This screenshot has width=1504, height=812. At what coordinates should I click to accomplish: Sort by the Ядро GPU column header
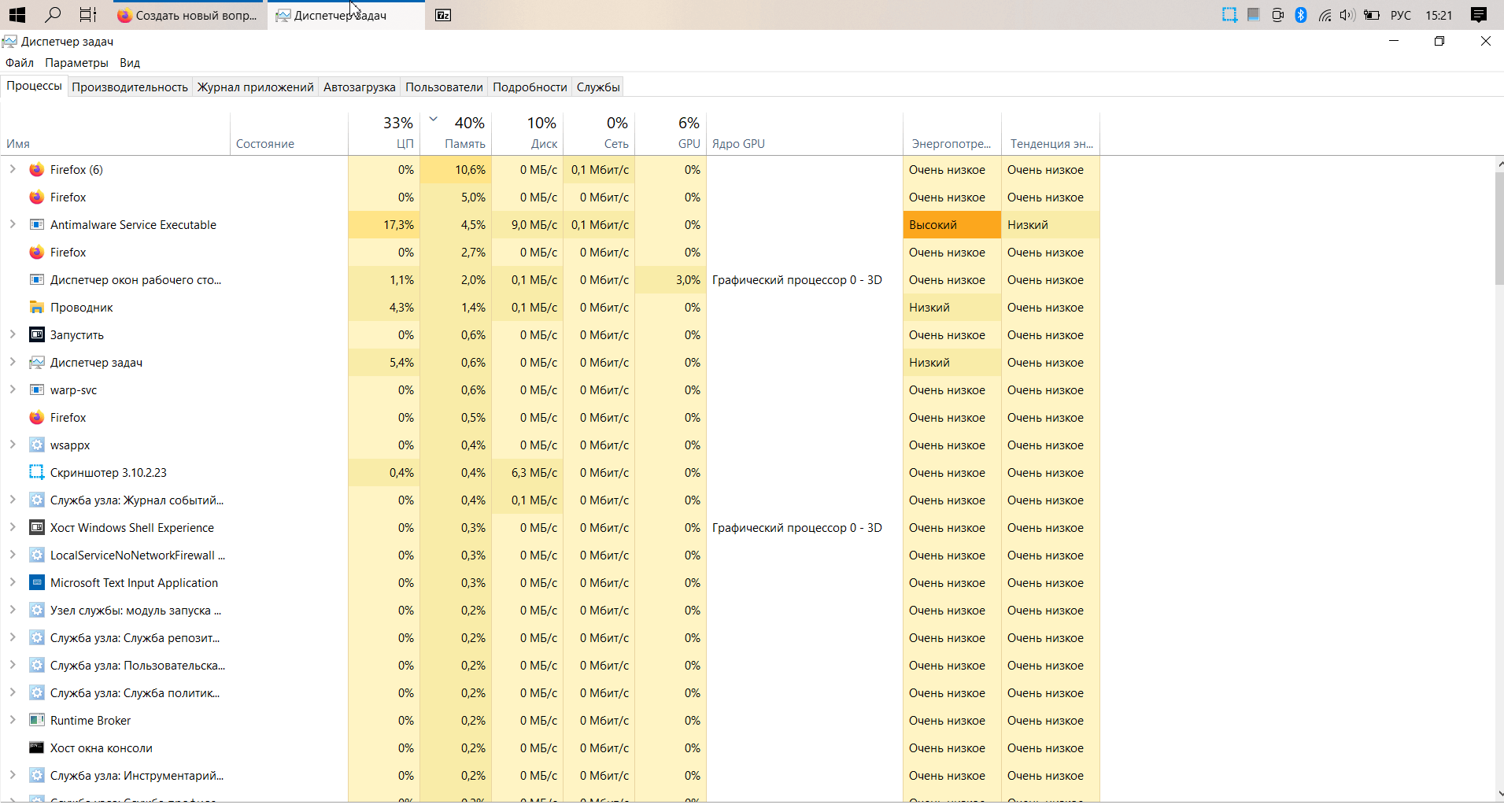click(x=804, y=134)
